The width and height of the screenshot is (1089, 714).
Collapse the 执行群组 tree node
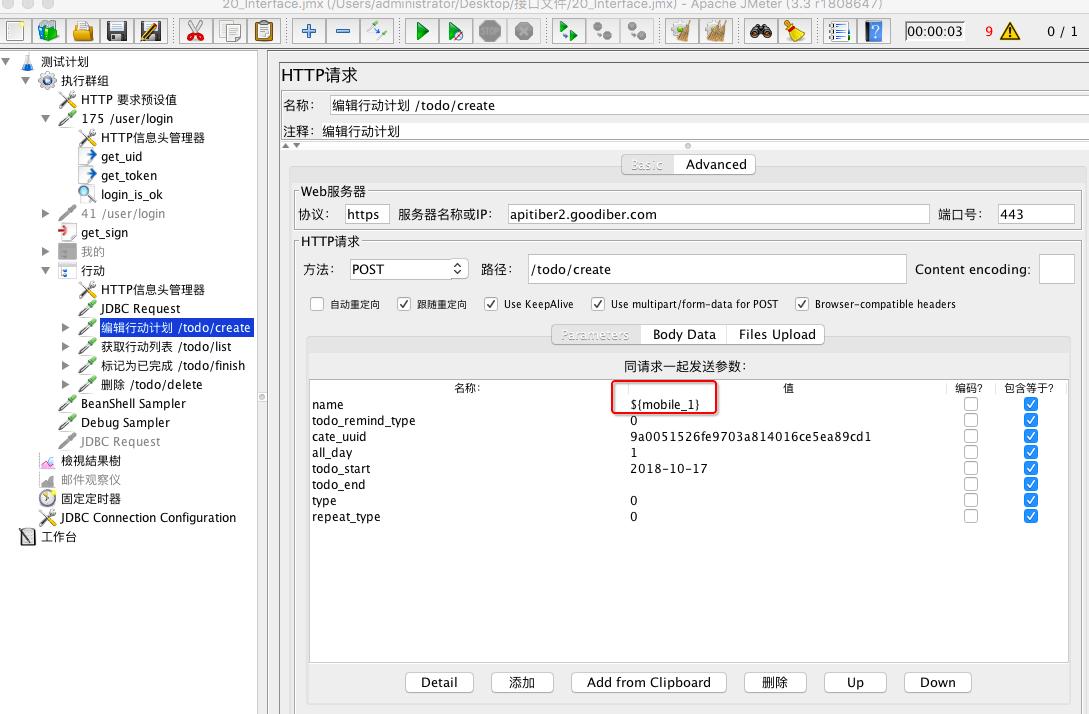[26, 81]
